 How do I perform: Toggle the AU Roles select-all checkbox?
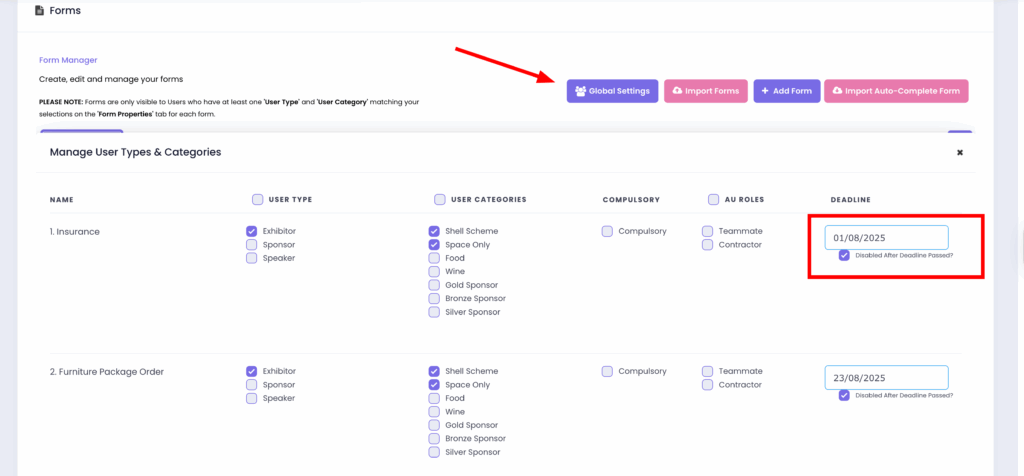(x=714, y=199)
